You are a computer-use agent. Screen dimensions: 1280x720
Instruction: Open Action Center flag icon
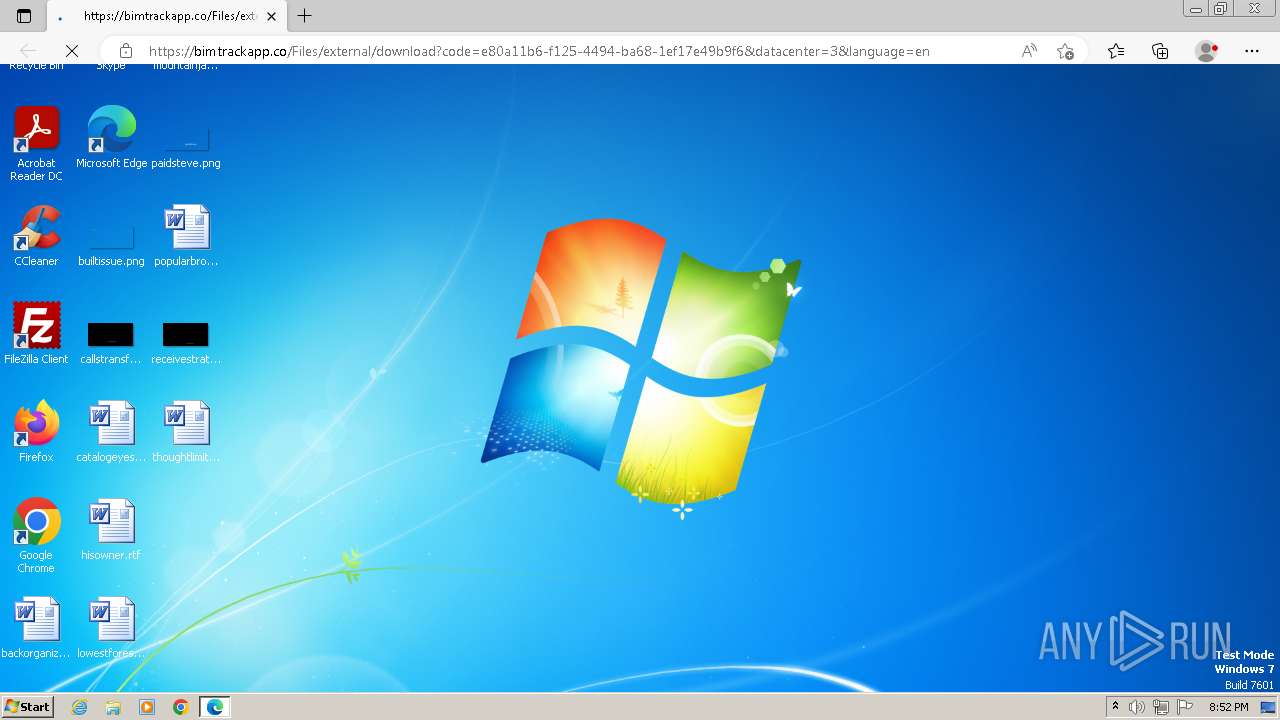(x=1185, y=707)
